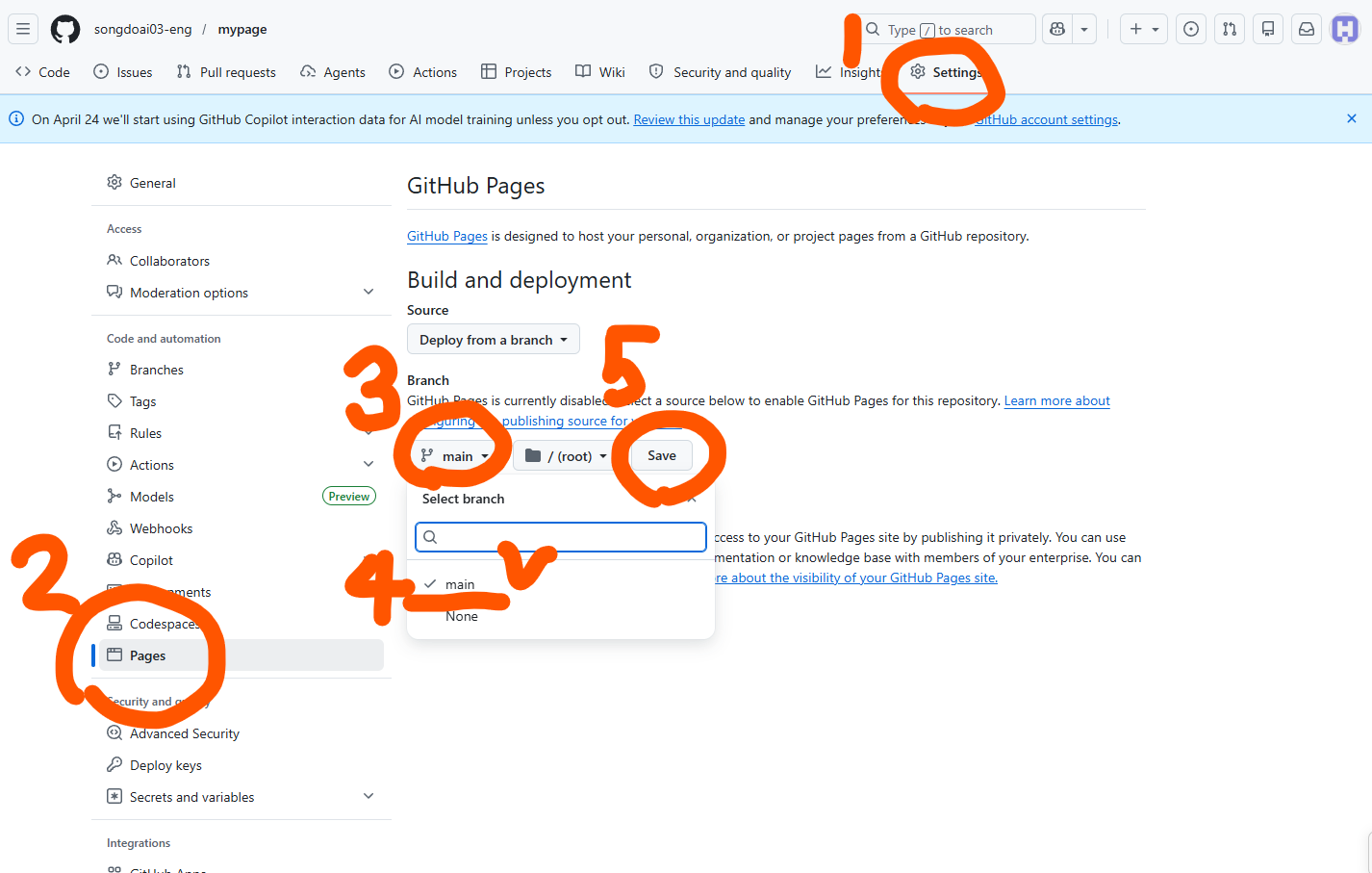
Task: Click the Preview badge next to Models
Action: 349,497
